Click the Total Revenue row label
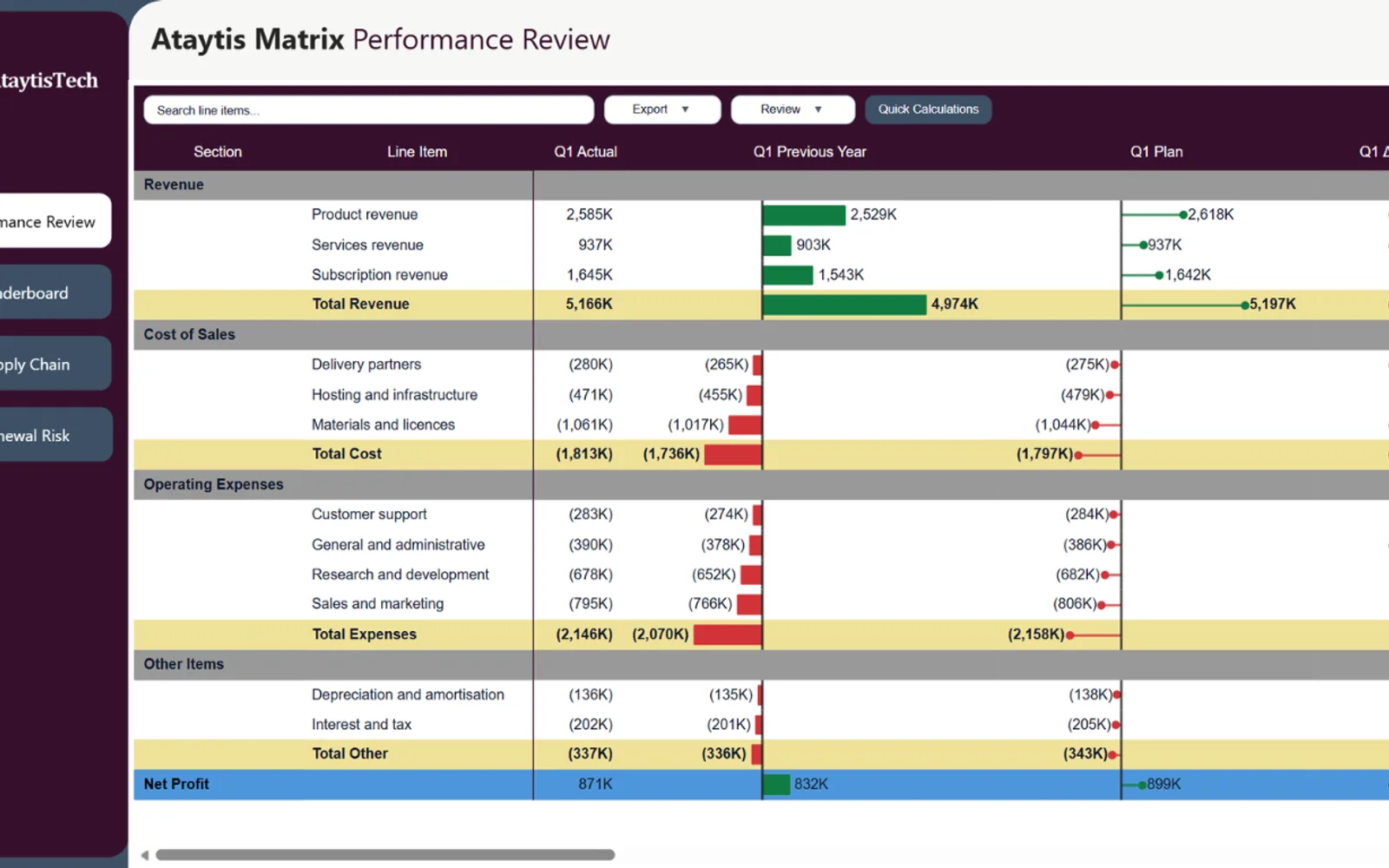Screen dimensions: 1389x868 point(360,304)
